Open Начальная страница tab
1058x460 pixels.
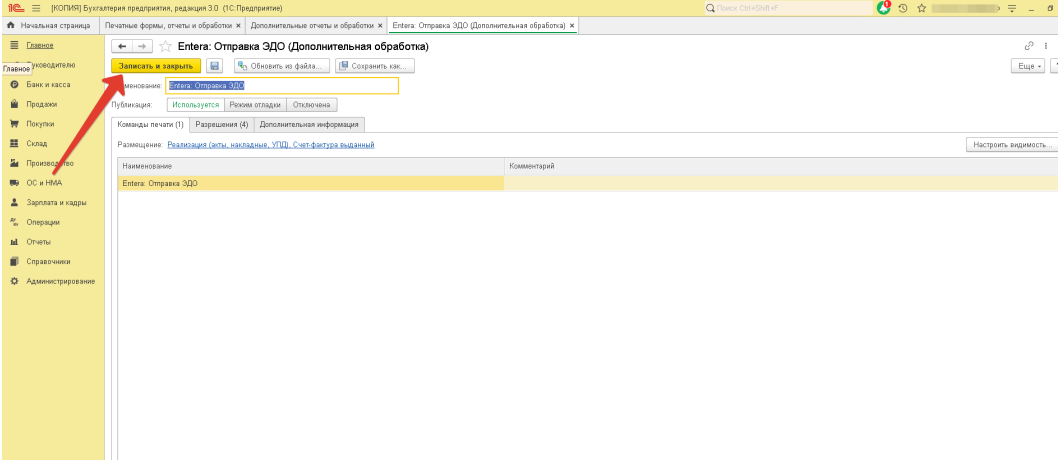click(x=49, y=26)
